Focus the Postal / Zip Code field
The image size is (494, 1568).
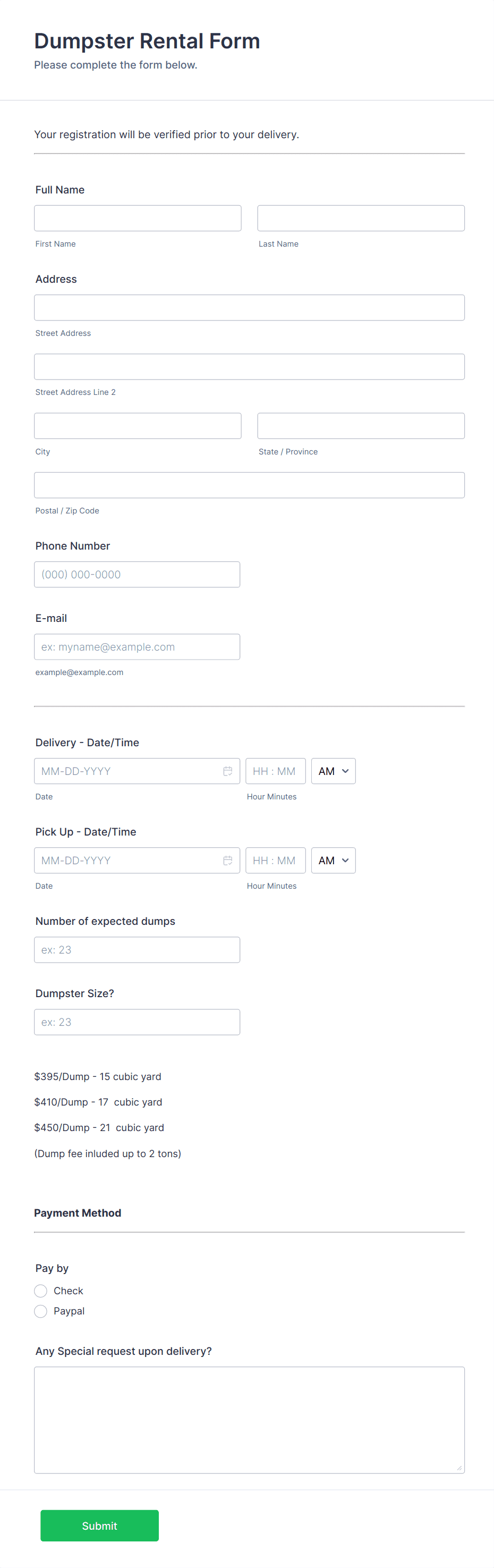coord(250,485)
